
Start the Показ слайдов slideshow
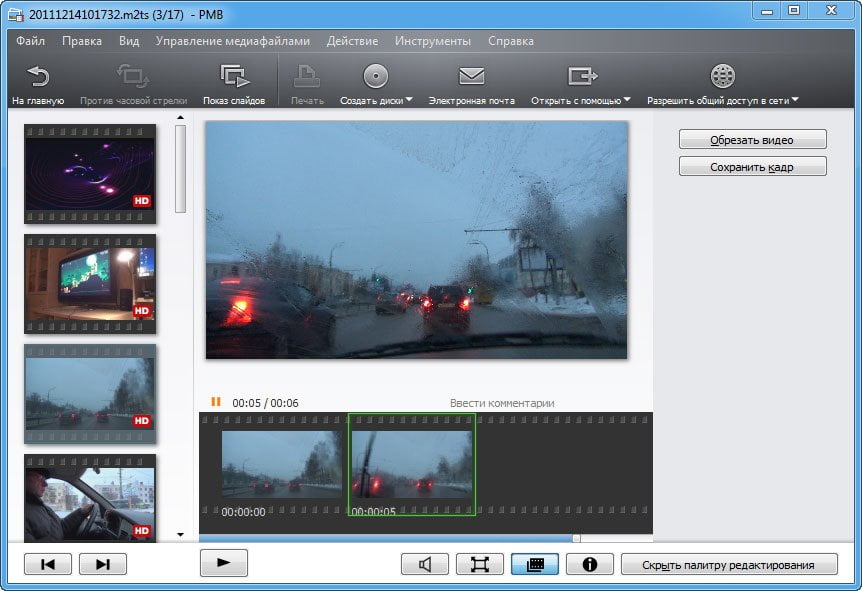pos(234,76)
